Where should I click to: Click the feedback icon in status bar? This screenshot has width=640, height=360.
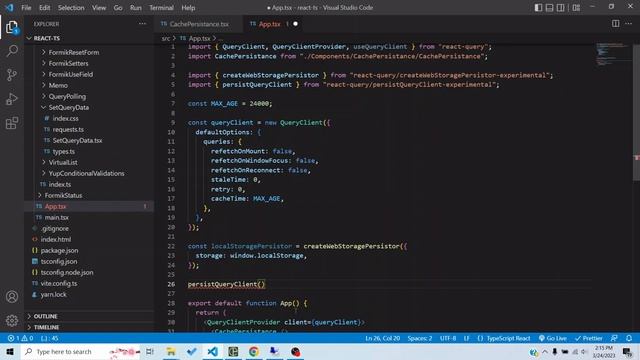click(x=614, y=338)
